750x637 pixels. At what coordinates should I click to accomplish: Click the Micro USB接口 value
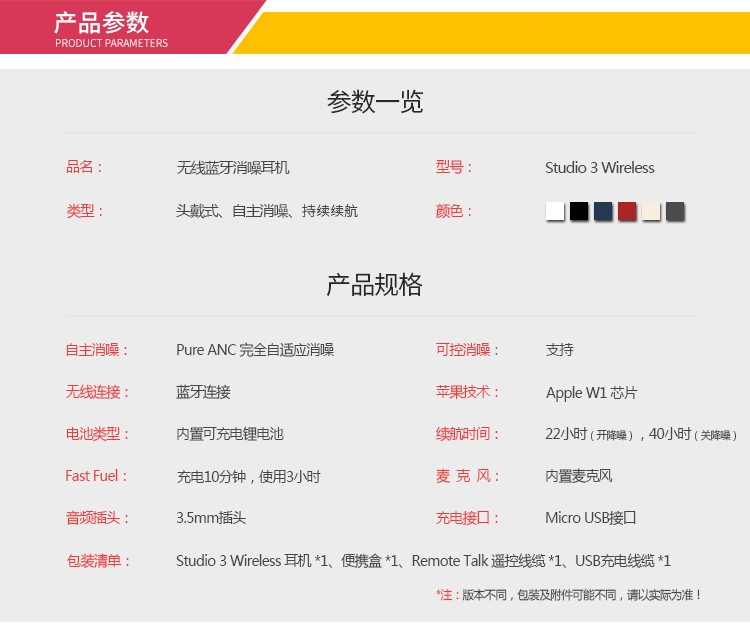[x=591, y=518]
